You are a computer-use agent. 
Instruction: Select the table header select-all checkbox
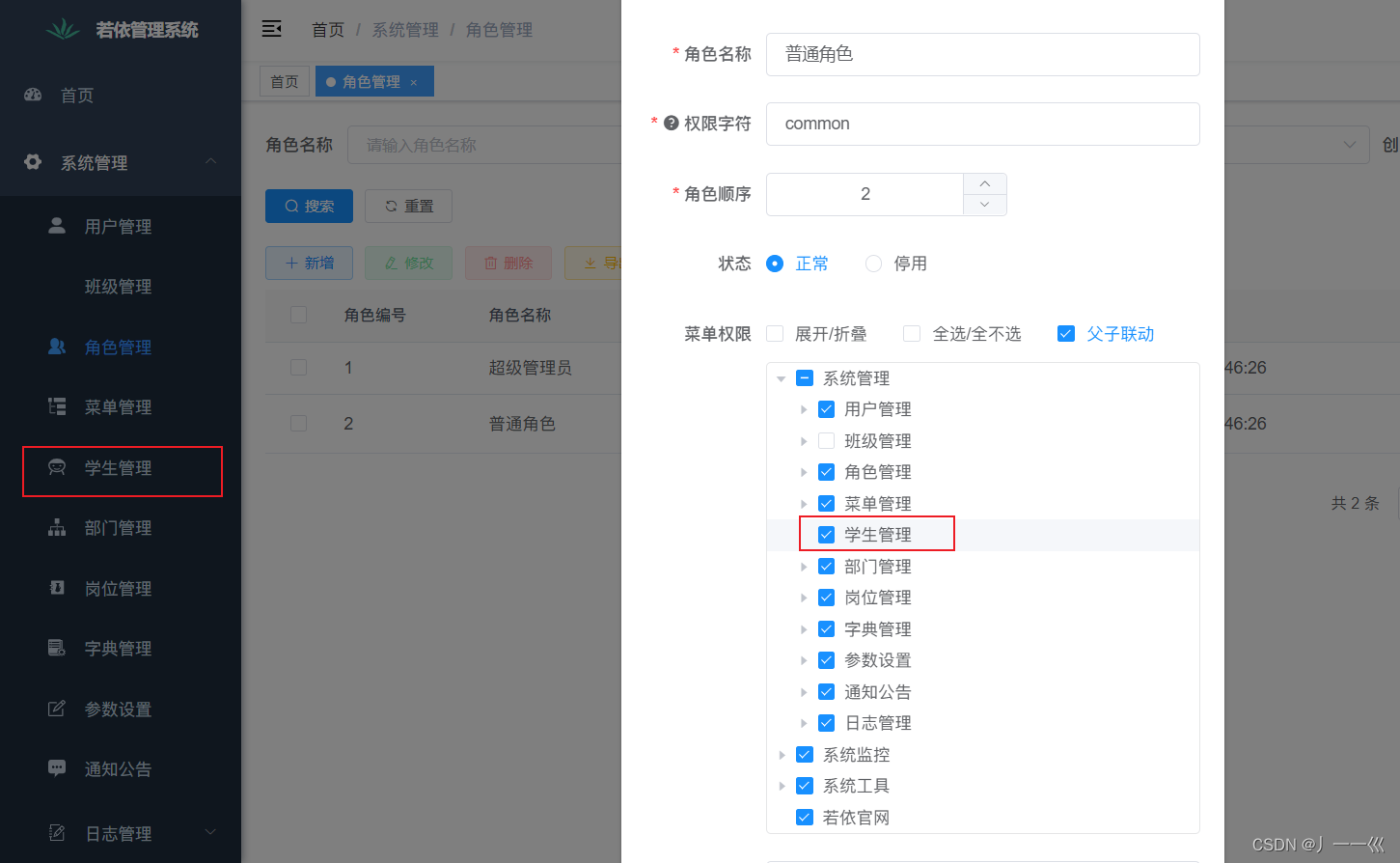[x=299, y=315]
